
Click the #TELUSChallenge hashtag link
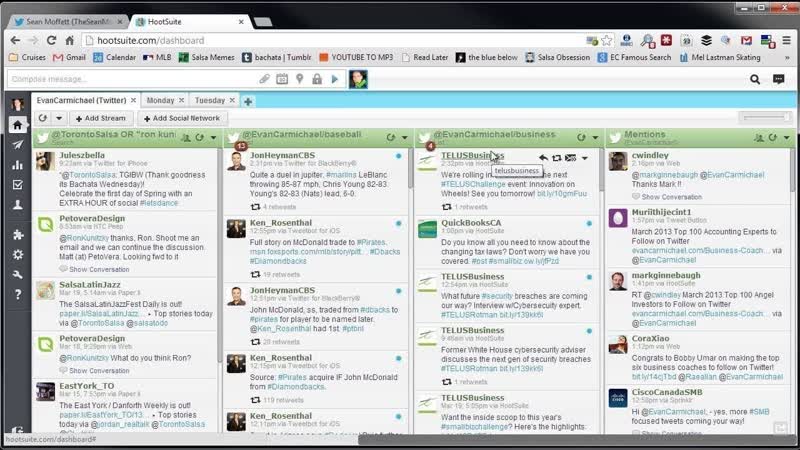(473, 184)
